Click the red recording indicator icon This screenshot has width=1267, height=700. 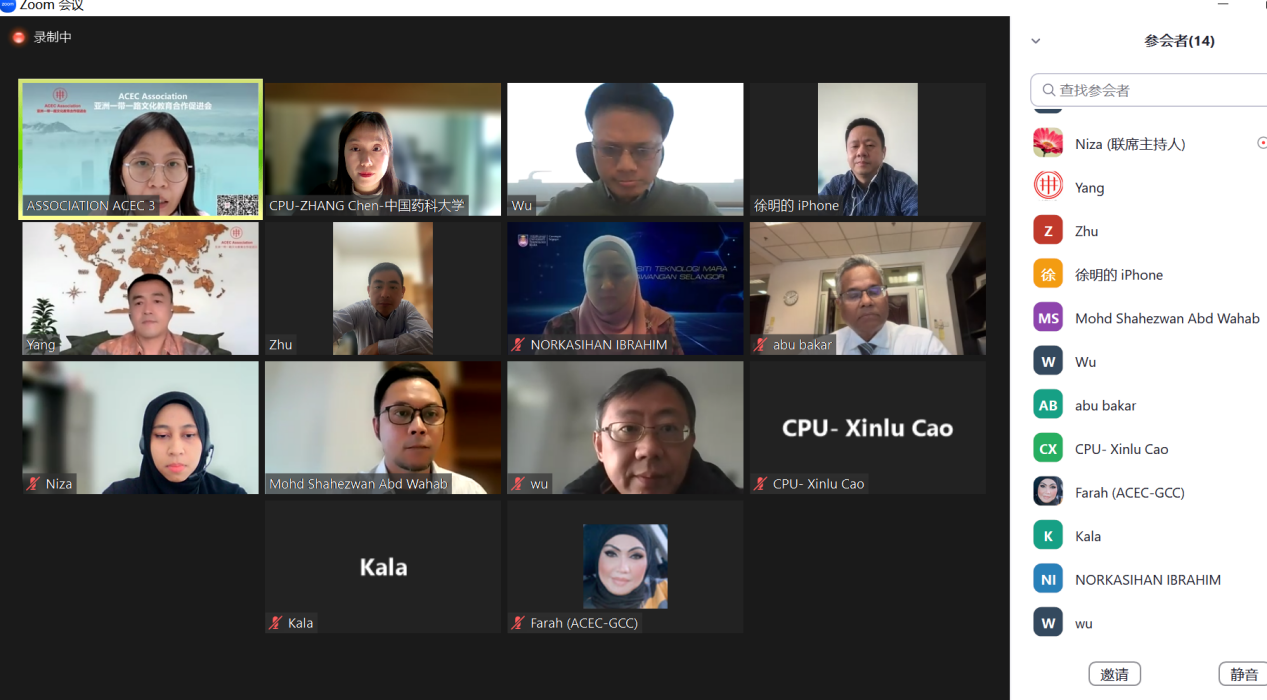pos(18,38)
